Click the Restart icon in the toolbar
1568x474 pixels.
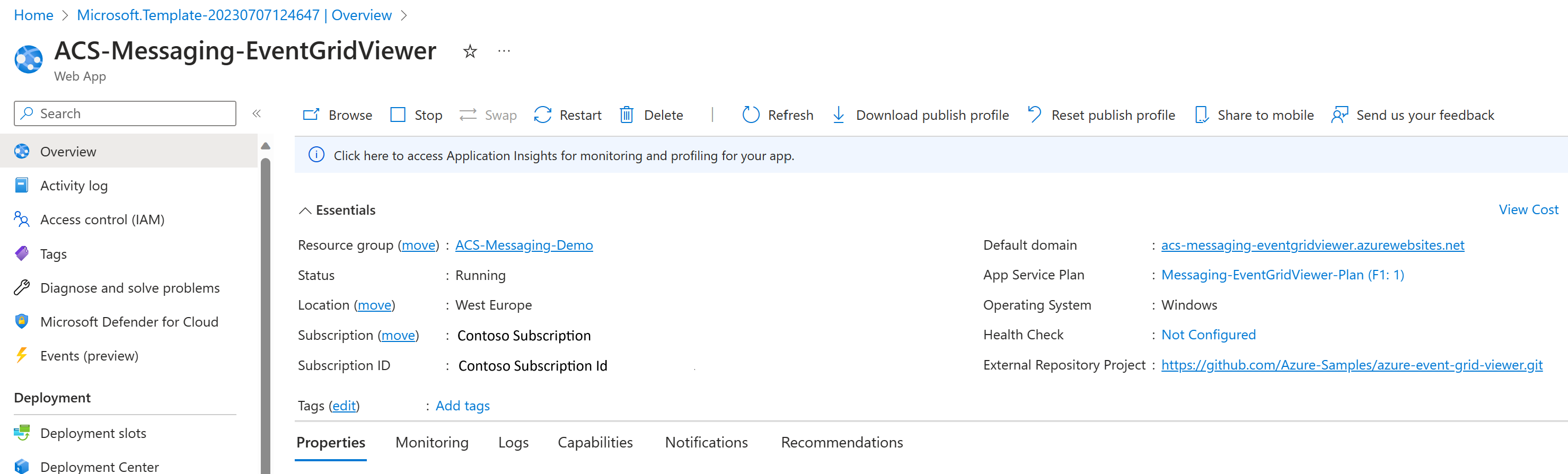[542, 115]
